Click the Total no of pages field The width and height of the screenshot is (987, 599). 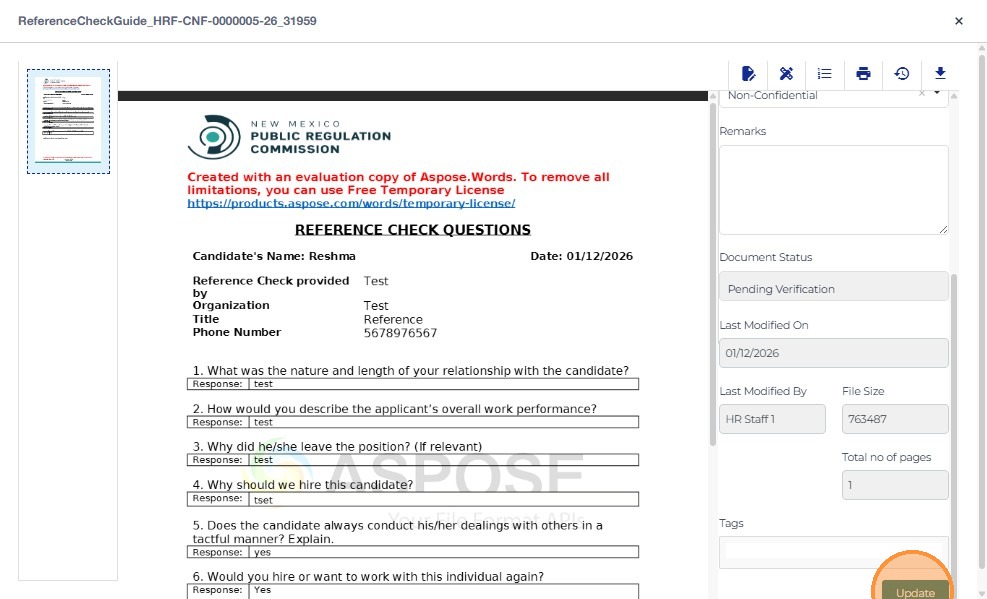[x=895, y=485]
